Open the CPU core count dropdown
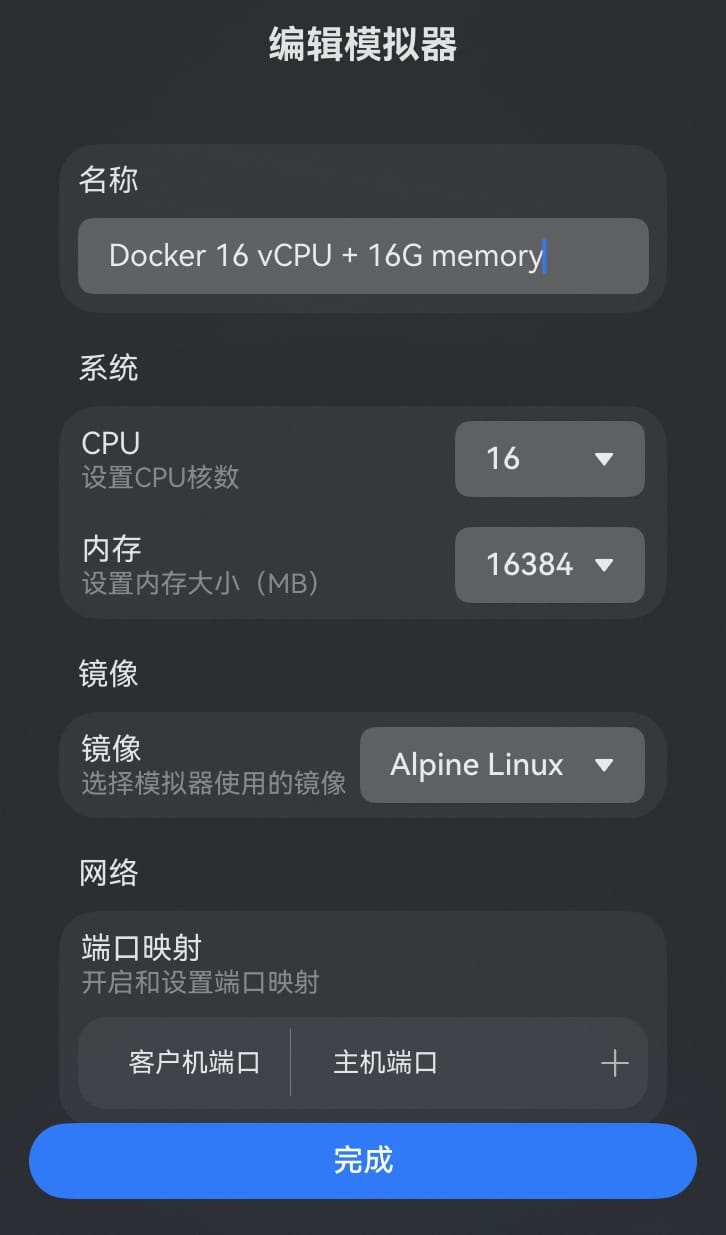The width and height of the screenshot is (726, 1235). tap(549, 459)
